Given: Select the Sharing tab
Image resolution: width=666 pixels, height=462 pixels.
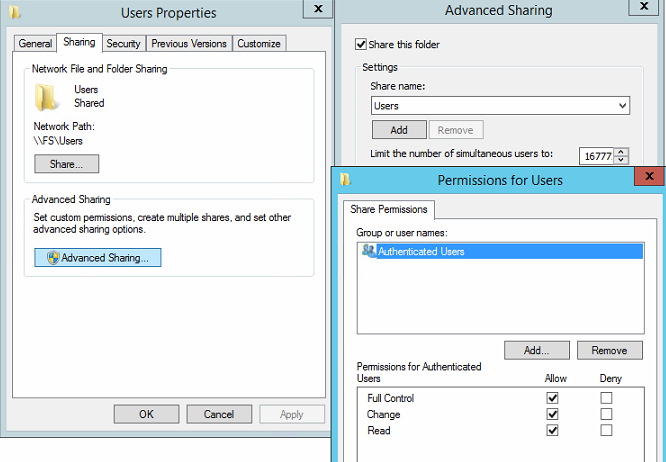Looking at the screenshot, I should pos(79,42).
